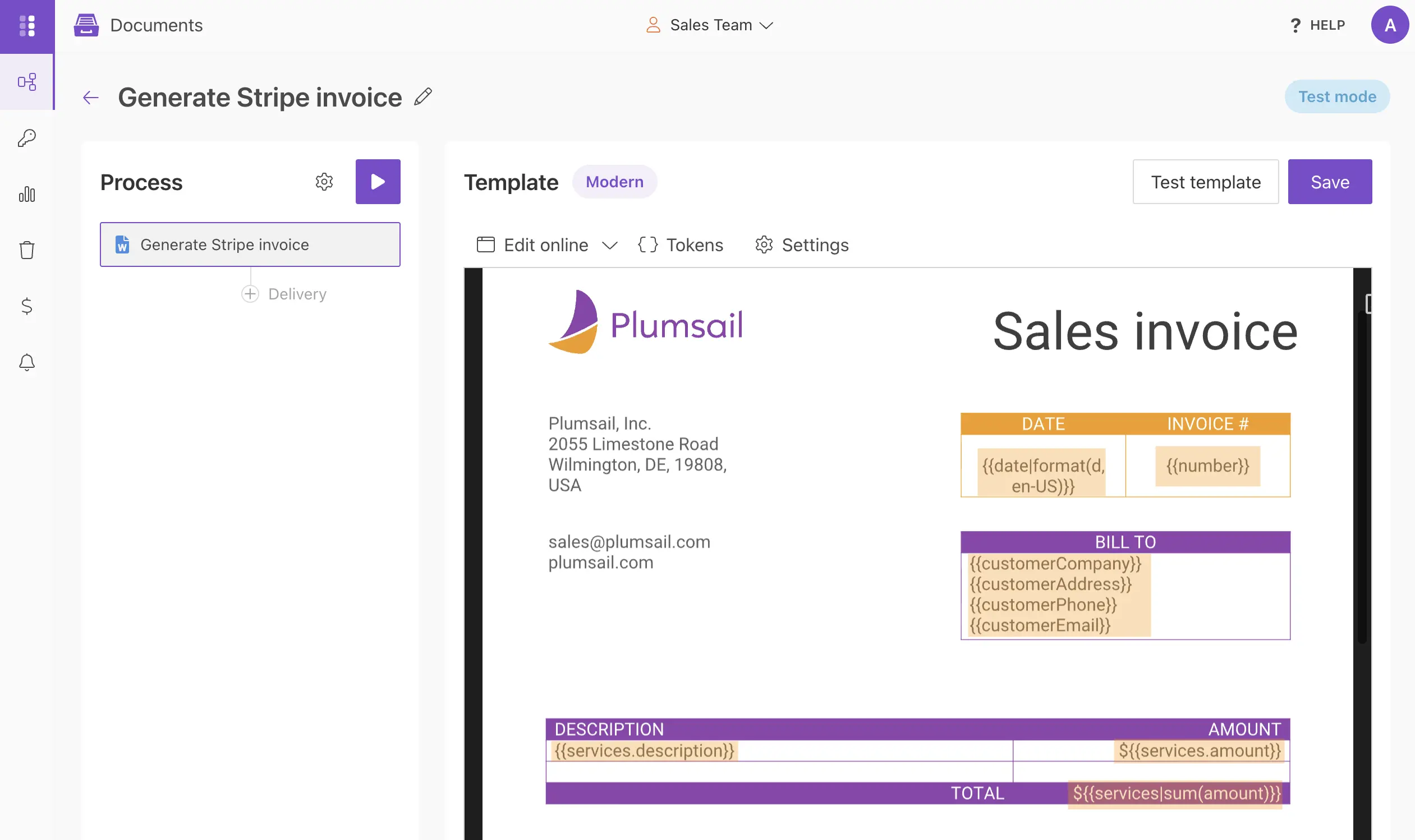
Task: Click the Tokens curly braces icon
Action: (x=648, y=244)
